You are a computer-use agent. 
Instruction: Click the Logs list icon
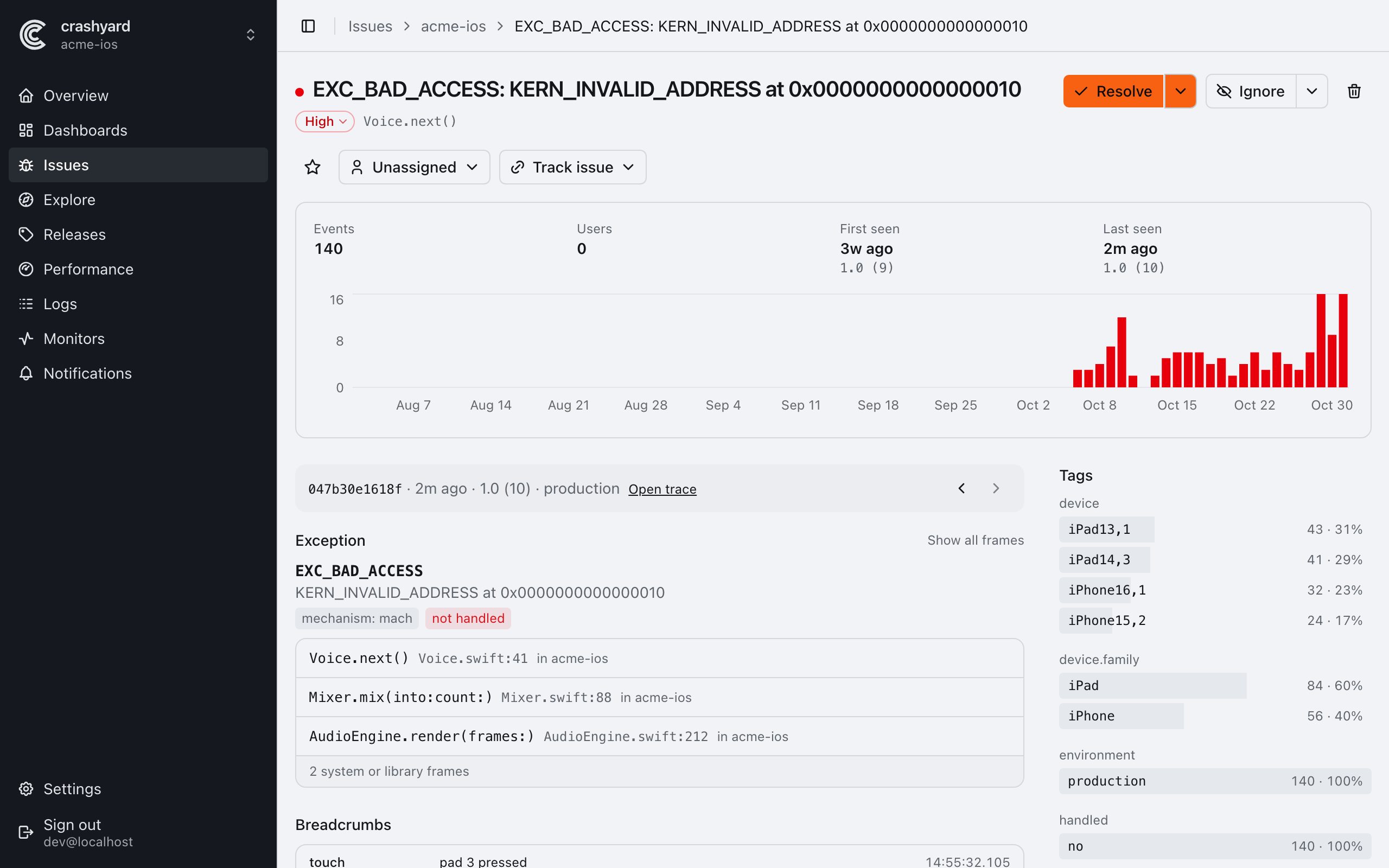tap(26, 304)
